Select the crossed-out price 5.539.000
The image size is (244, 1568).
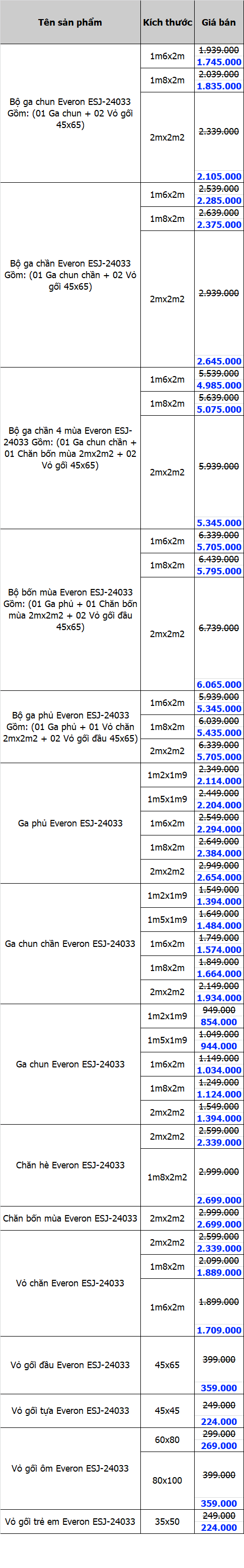coord(219,373)
